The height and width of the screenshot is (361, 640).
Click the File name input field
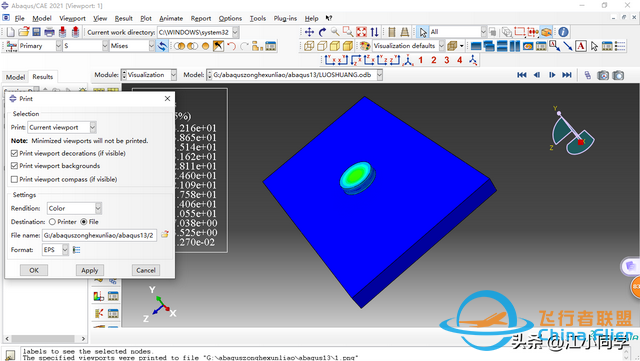[x=99, y=235]
